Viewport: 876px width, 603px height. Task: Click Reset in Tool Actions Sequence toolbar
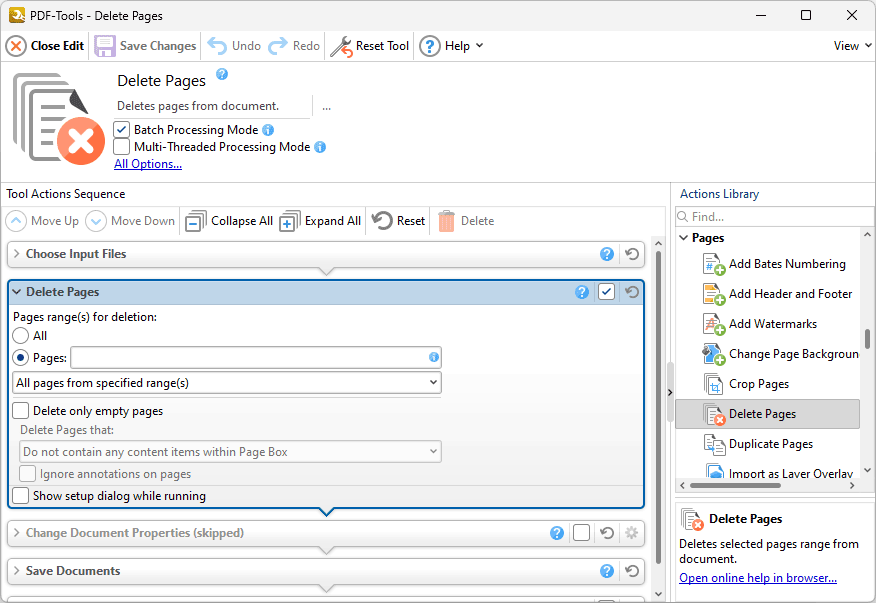(398, 221)
